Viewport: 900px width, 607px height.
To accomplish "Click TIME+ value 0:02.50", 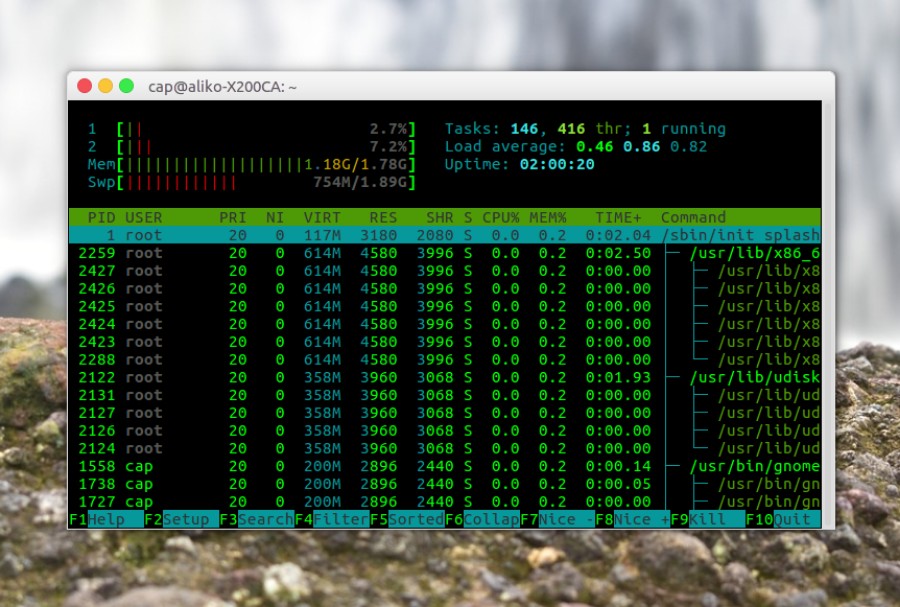I will point(618,253).
